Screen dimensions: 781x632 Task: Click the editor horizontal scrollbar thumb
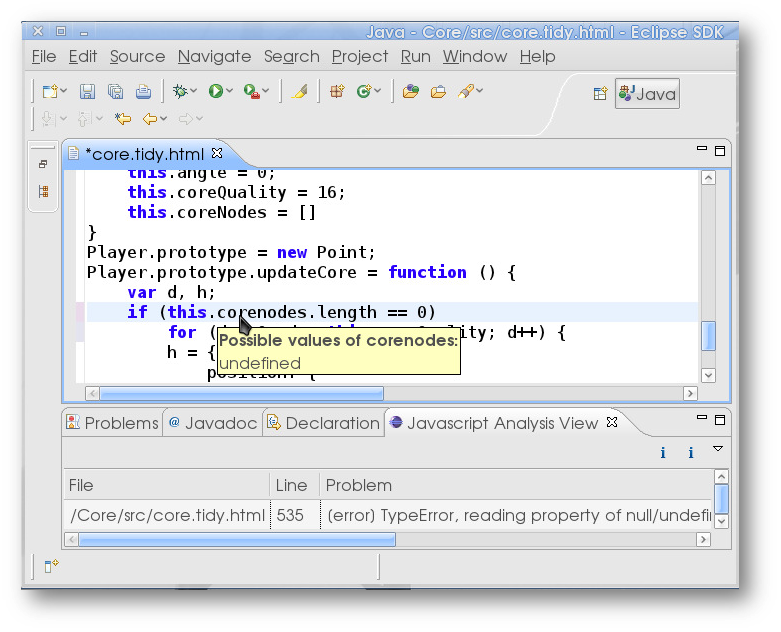242,393
